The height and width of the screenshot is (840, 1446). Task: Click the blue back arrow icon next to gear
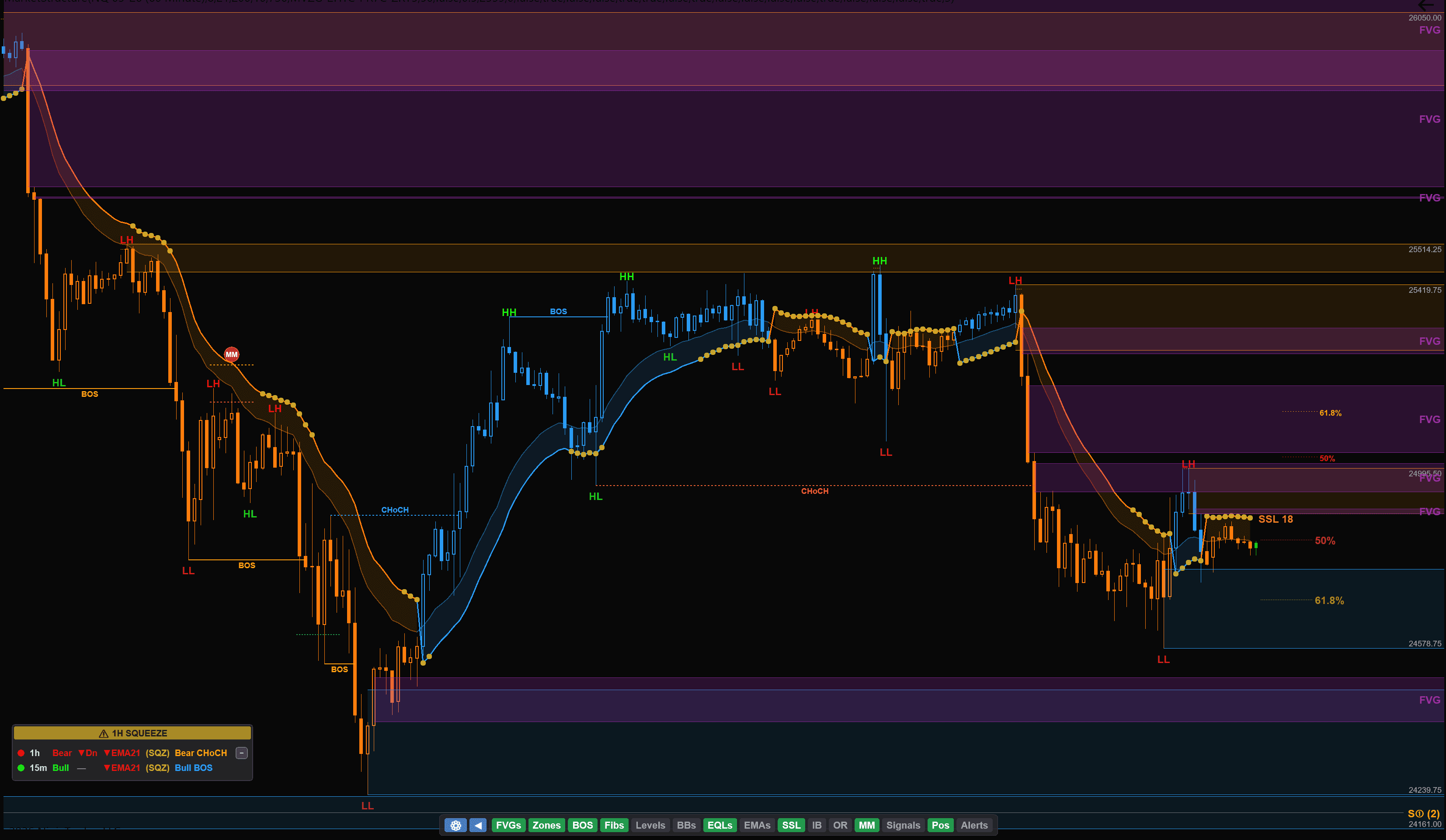pyautogui.click(x=479, y=825)
